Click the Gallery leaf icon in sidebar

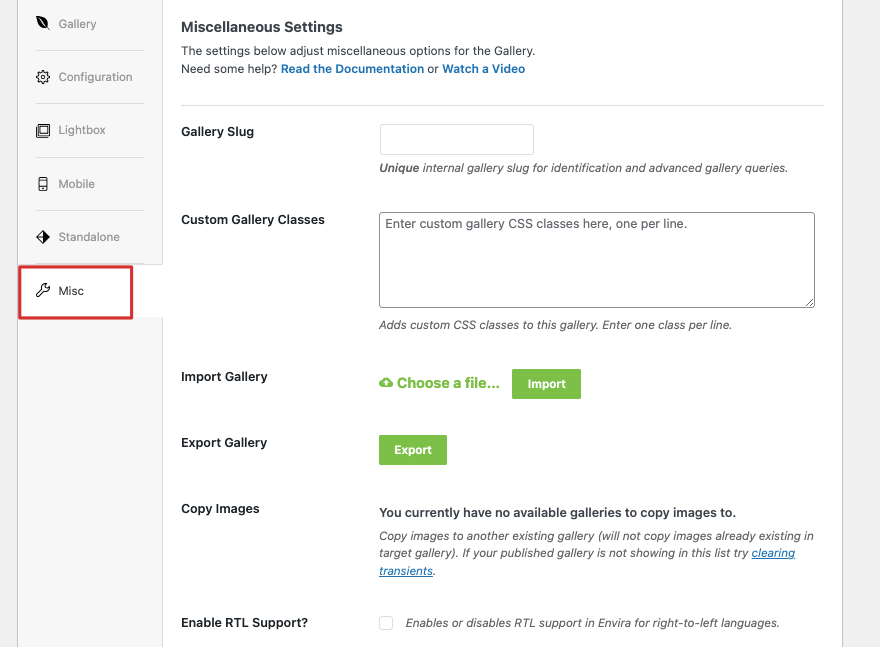point(43,23)
